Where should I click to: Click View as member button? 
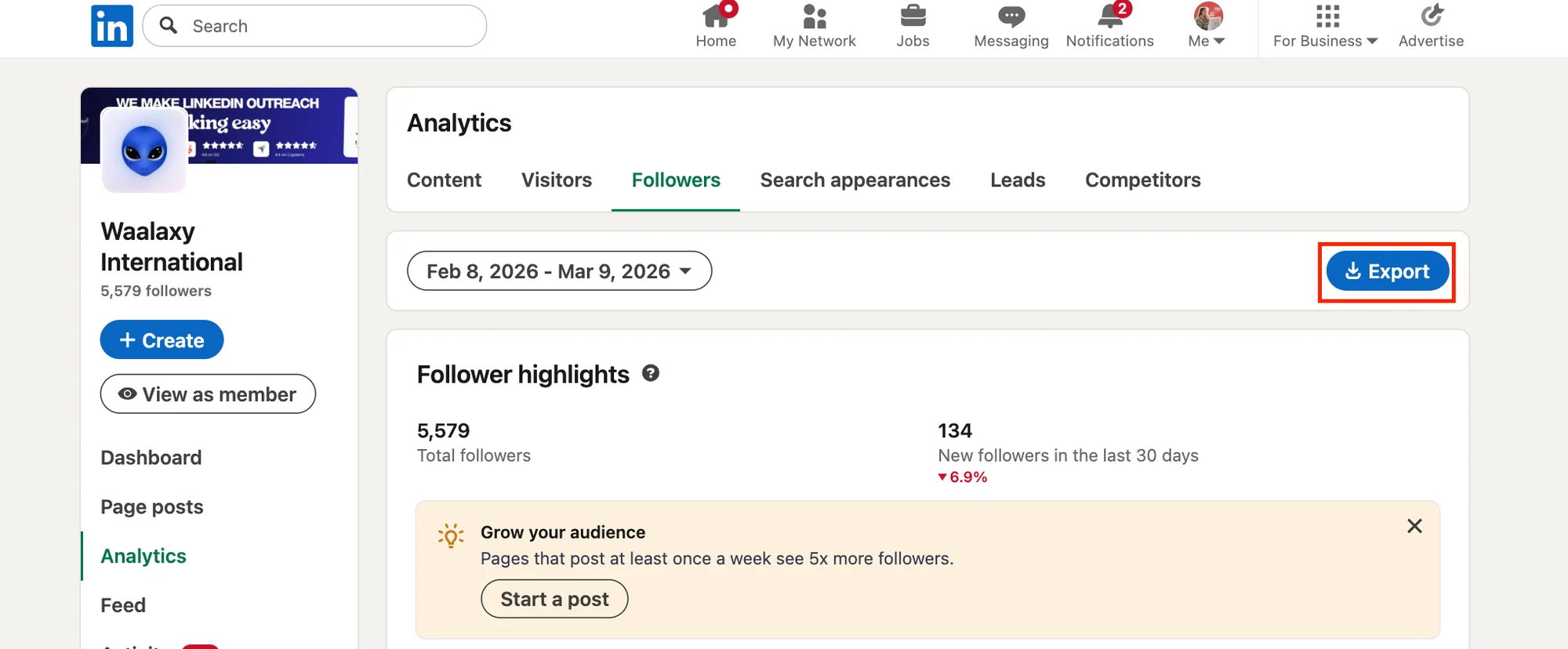click(x=208, y=393)
